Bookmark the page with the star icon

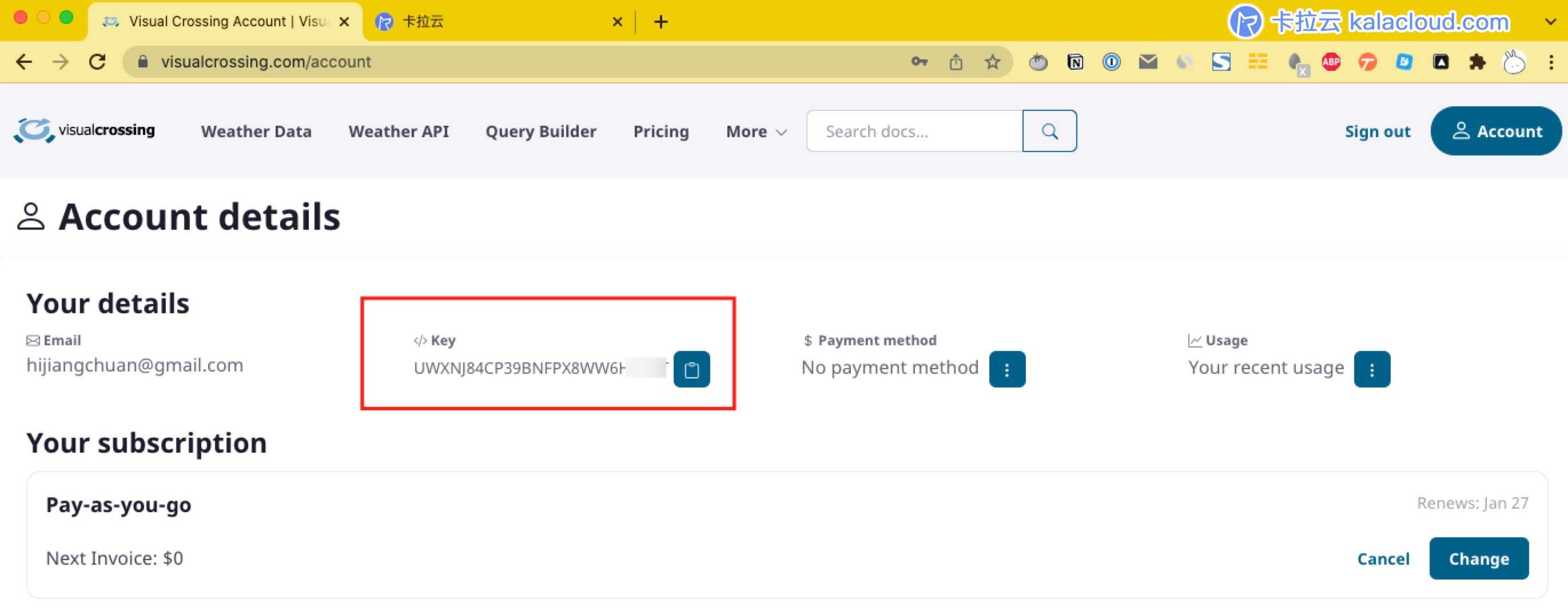[992, 61]
